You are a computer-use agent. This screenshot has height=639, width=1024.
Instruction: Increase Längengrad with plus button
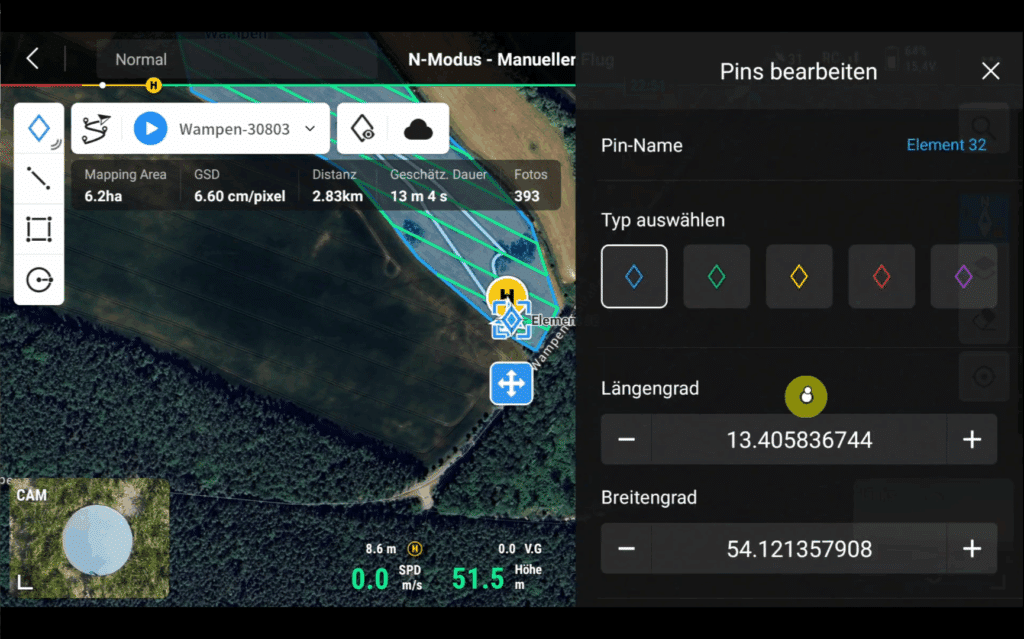click(x=972, y=440)
